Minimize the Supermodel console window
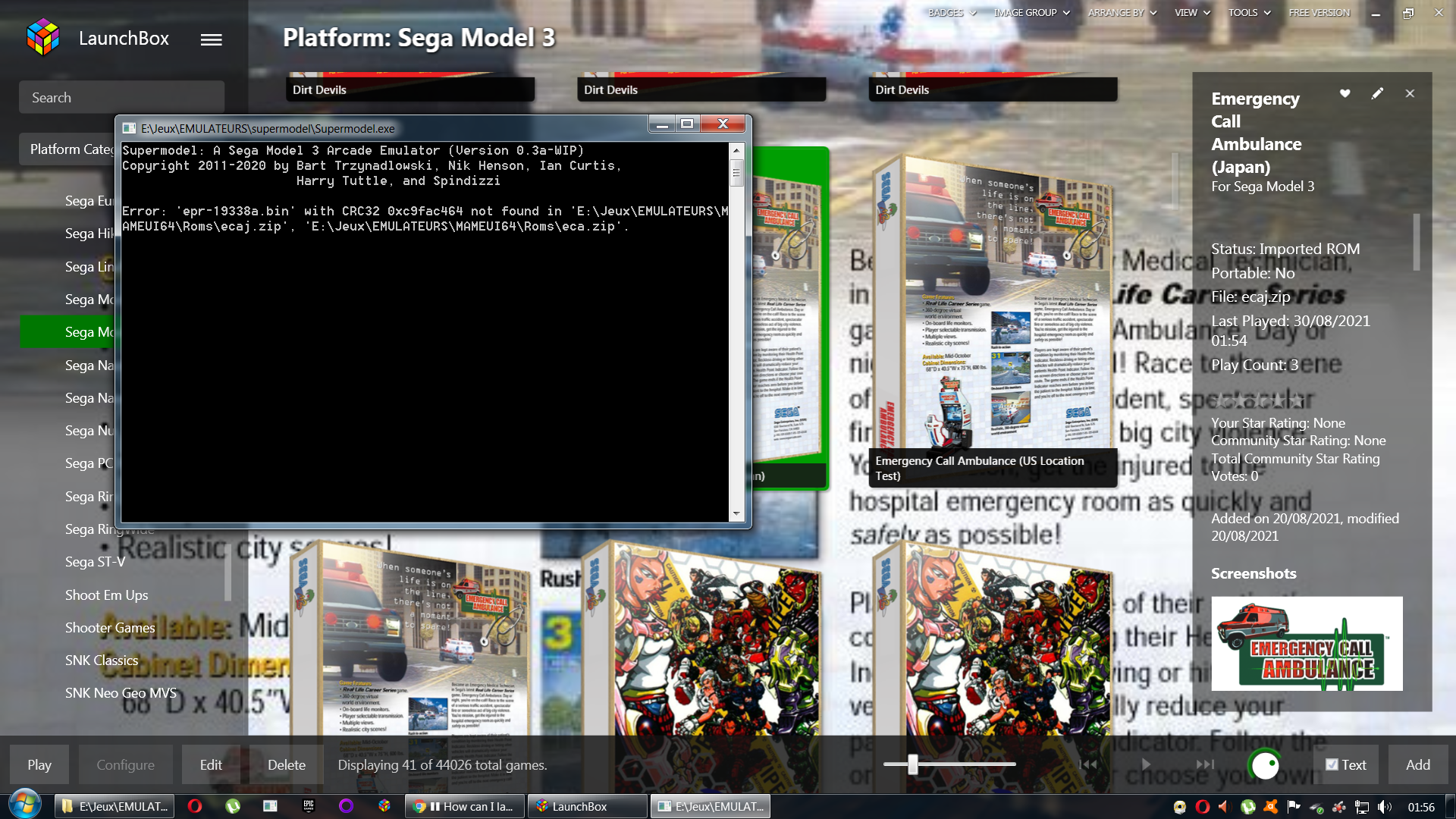 (x=661, y=124)
